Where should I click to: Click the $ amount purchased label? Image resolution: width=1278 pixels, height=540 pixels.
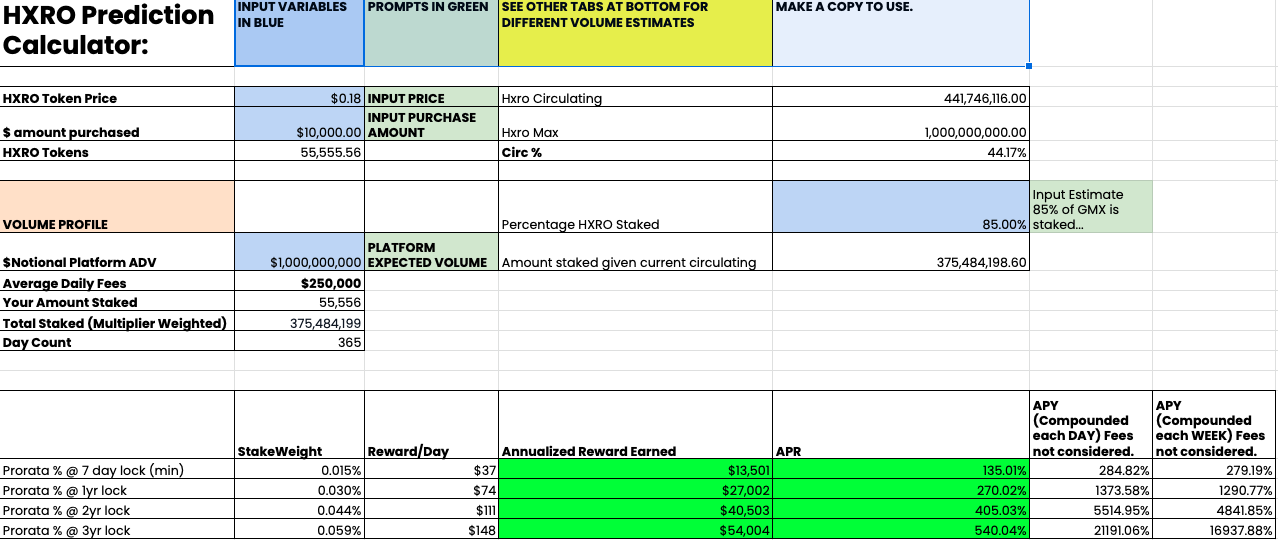click(x=117, y=125)
